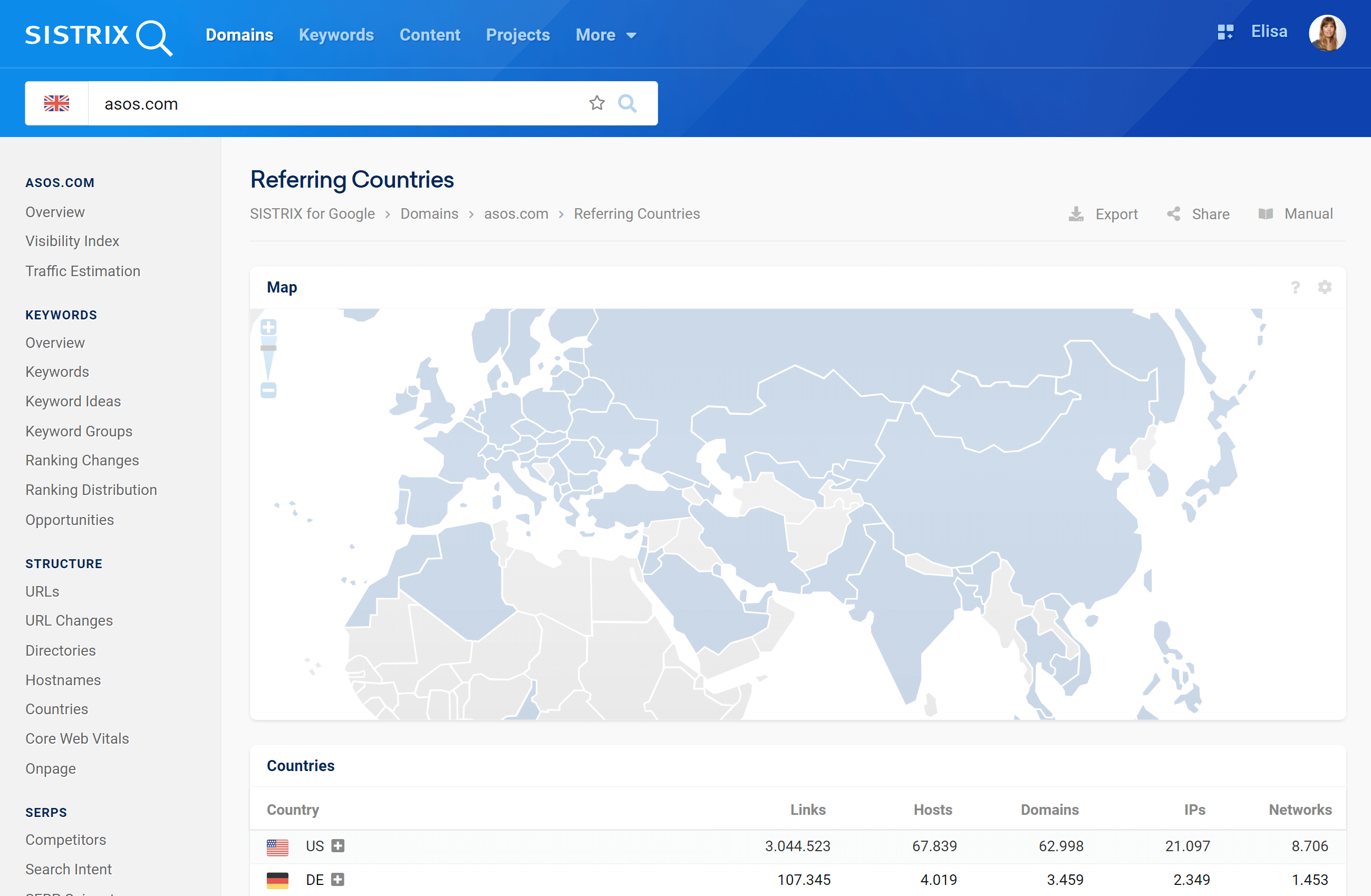1371x896 pixels.
Task: Open Elisa's profile avatar
Action: [1327, 33]
